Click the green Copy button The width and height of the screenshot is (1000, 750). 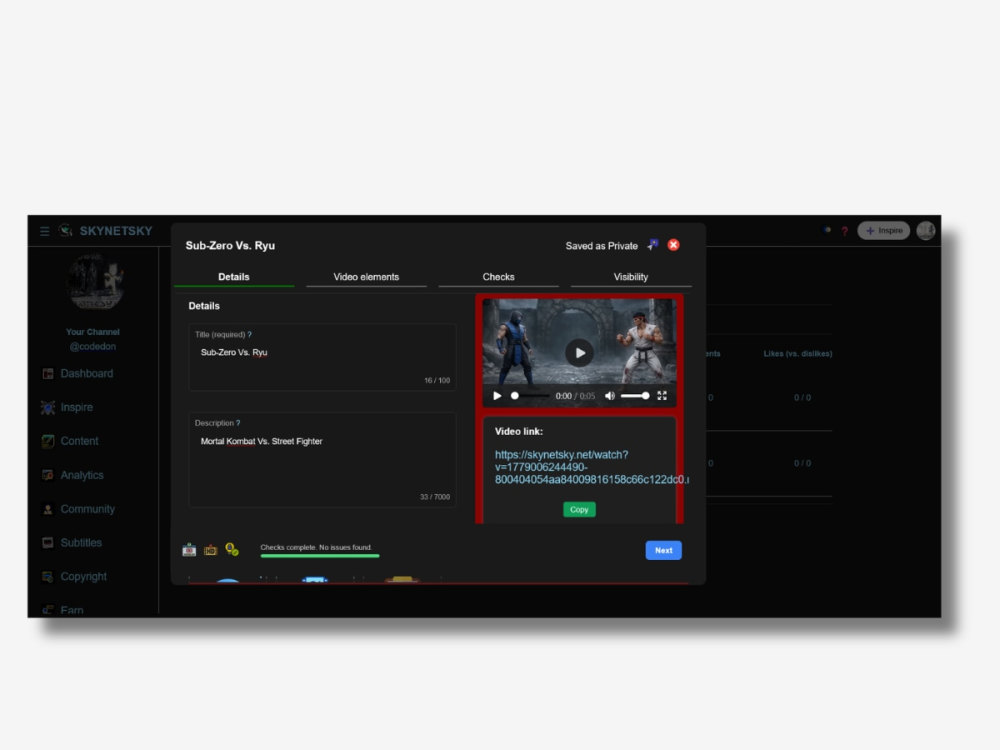coord(579,510)
